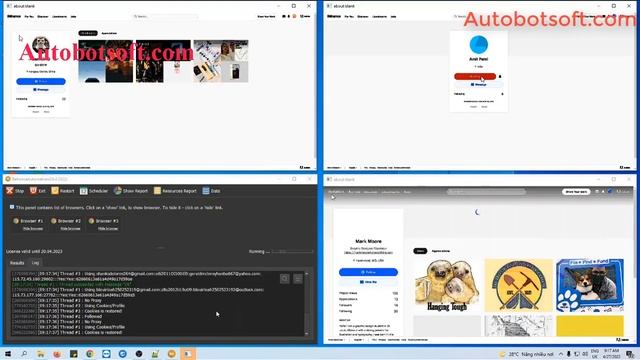The width and height of the screenshot is (640, 360).
Task: Click the Behance logo in the Amit Patel window
Action: 334,16
